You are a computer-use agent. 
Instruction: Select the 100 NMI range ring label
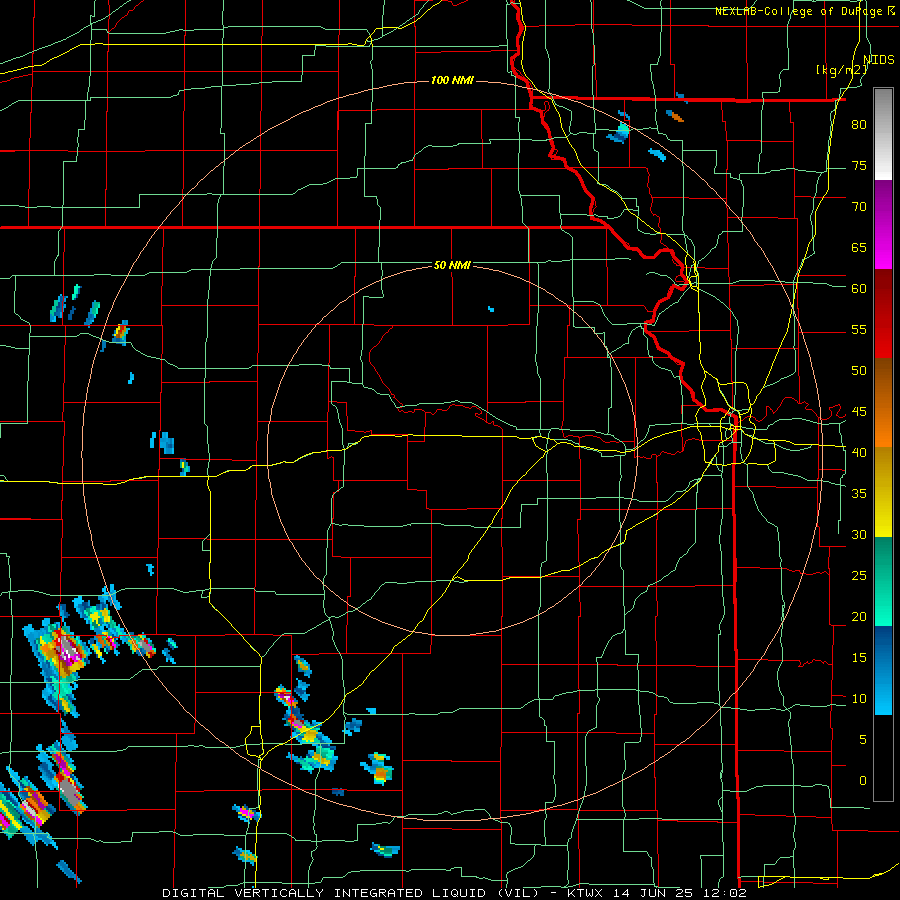point(452,80)
